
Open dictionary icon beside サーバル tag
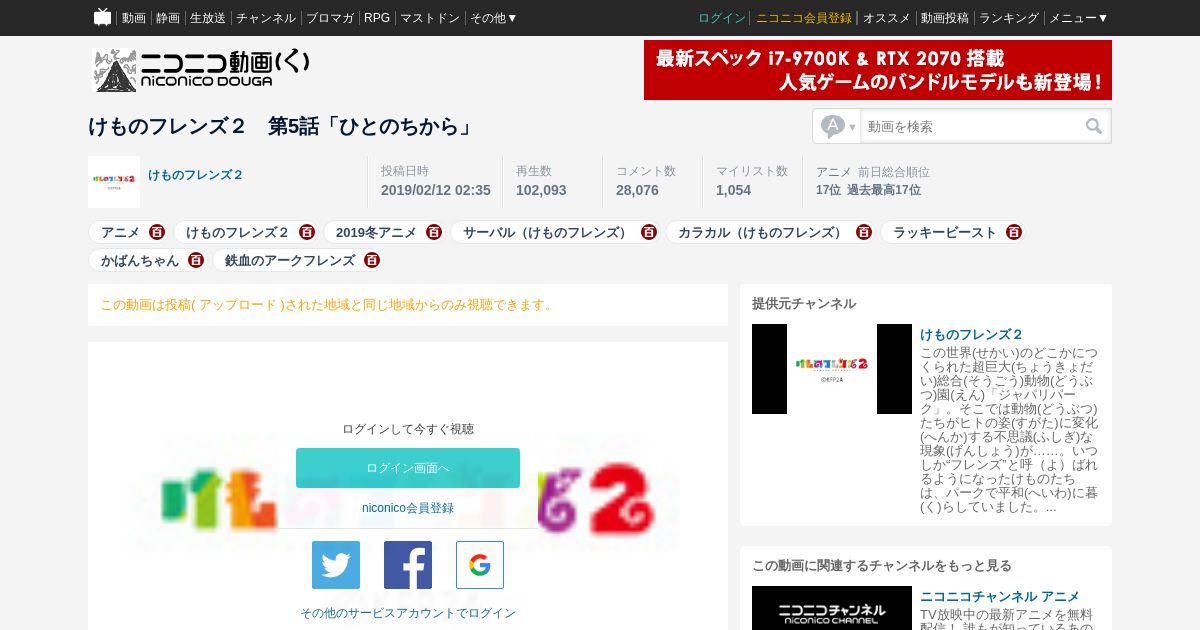point(649,232)
